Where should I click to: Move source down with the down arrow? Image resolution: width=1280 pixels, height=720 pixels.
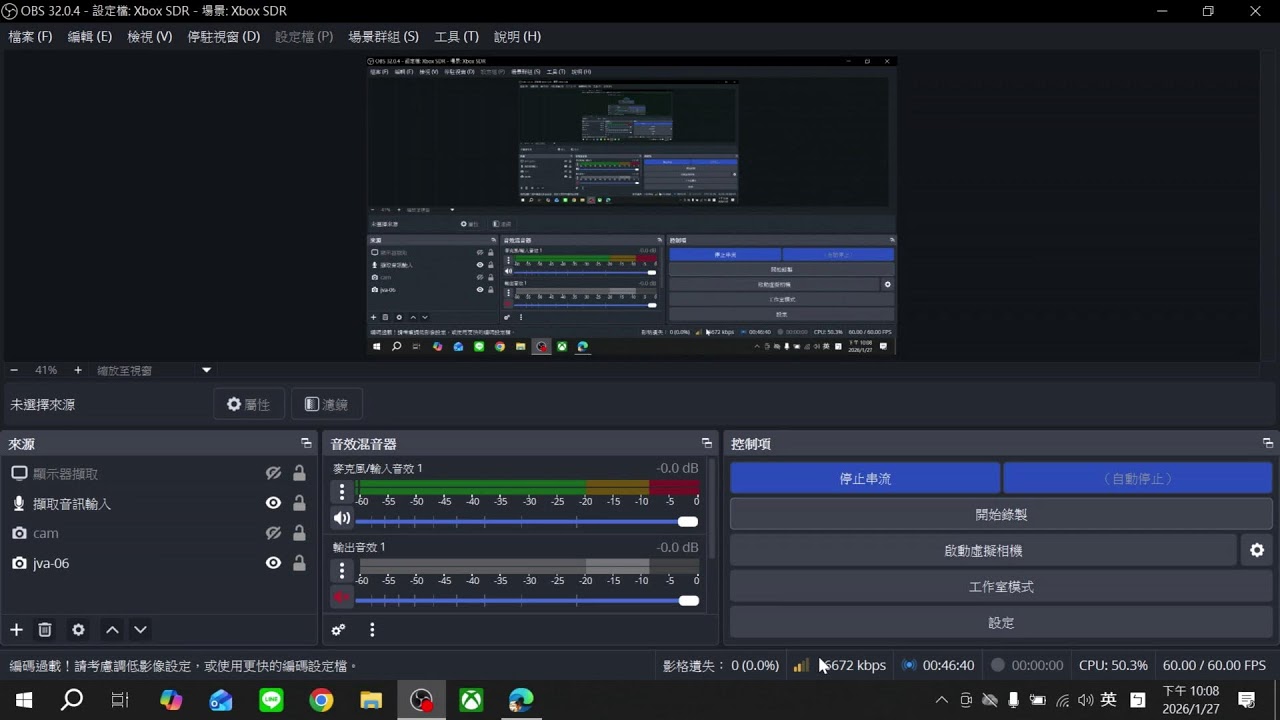click(140, 630)
